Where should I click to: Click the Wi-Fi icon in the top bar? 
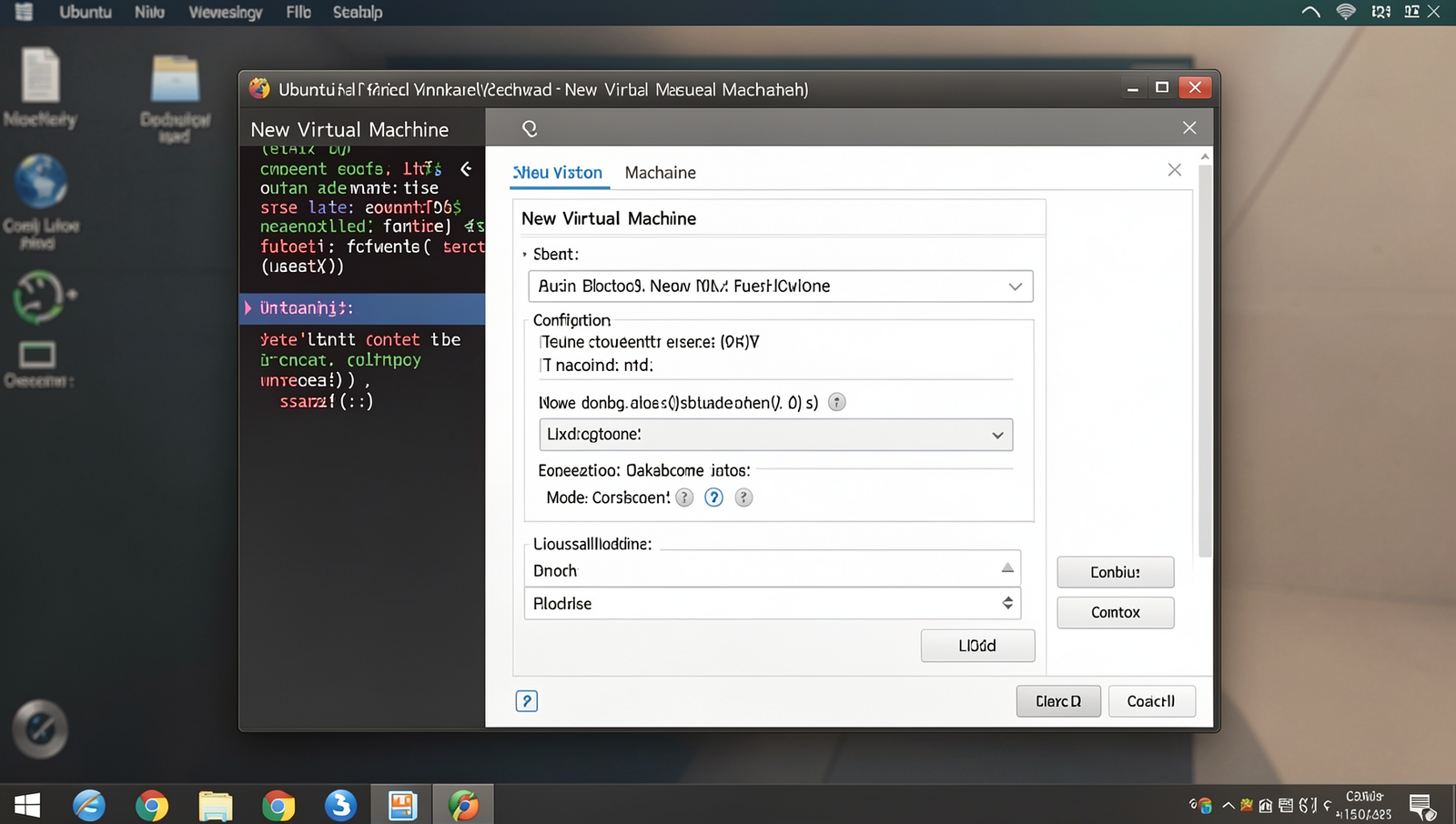(x=1346, y=12)
